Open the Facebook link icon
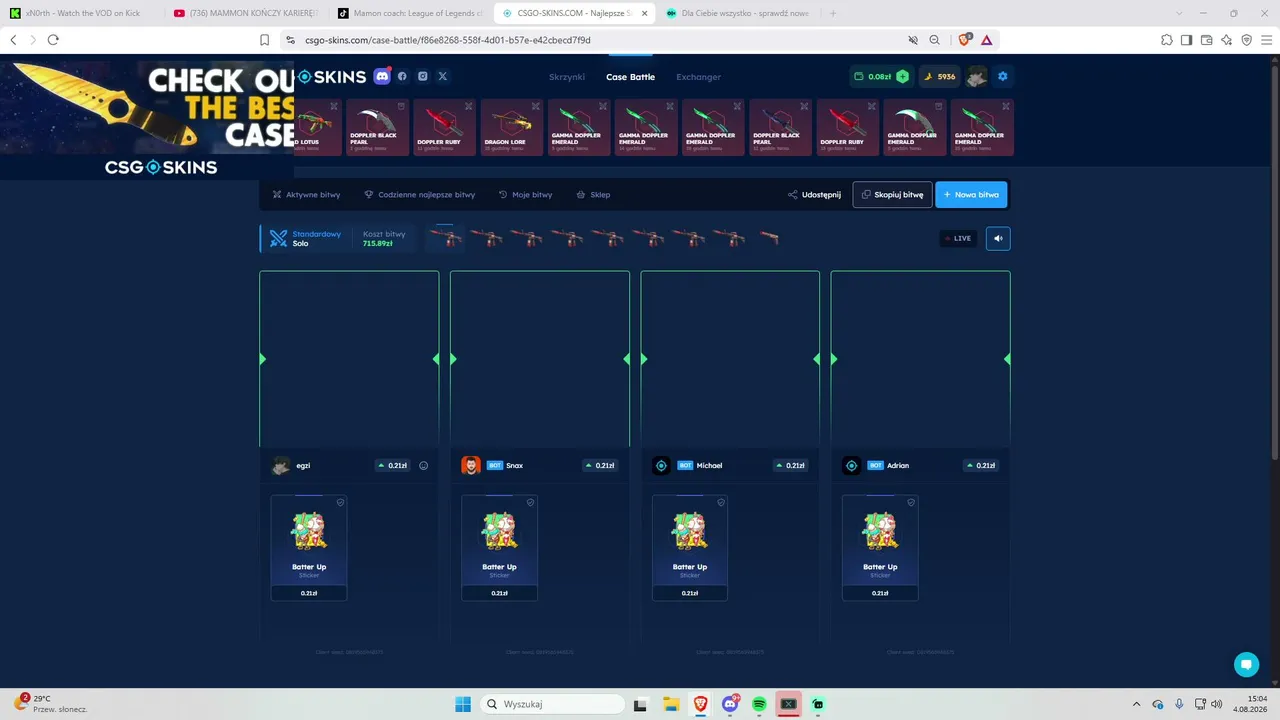 (x=402, y=76)
